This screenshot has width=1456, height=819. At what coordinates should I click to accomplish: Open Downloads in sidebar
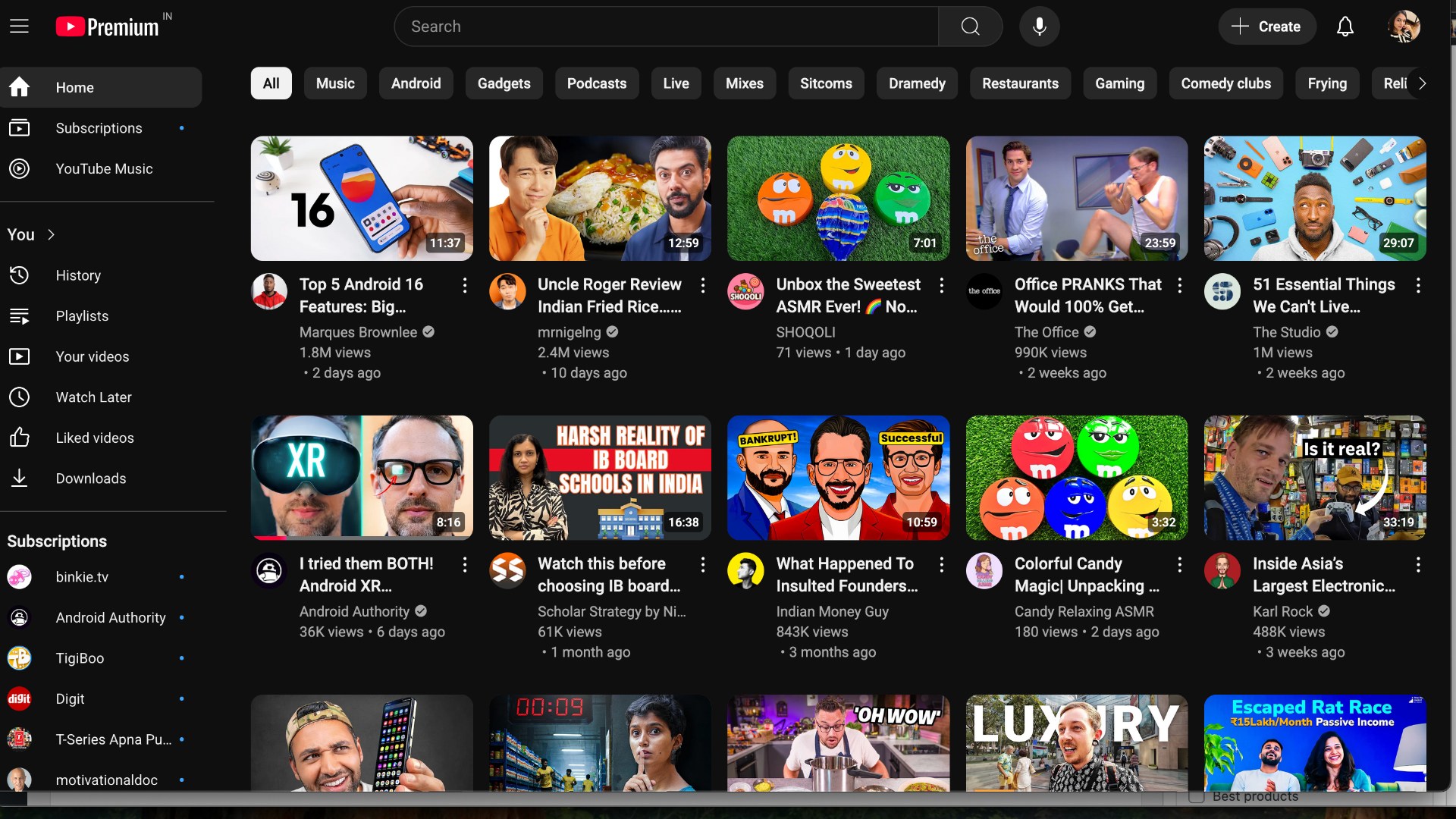coord(90,479)
